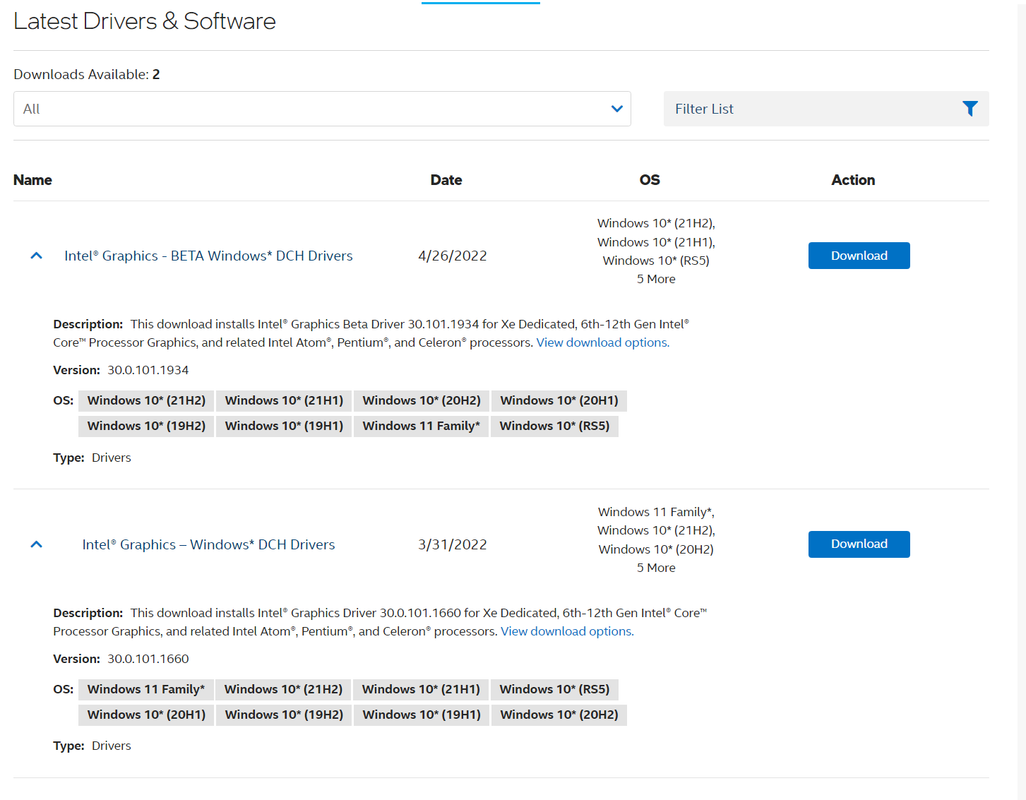Click Windows 10* (RS5) tag under version 30.0.101.1660

click(x=554, y=689)
